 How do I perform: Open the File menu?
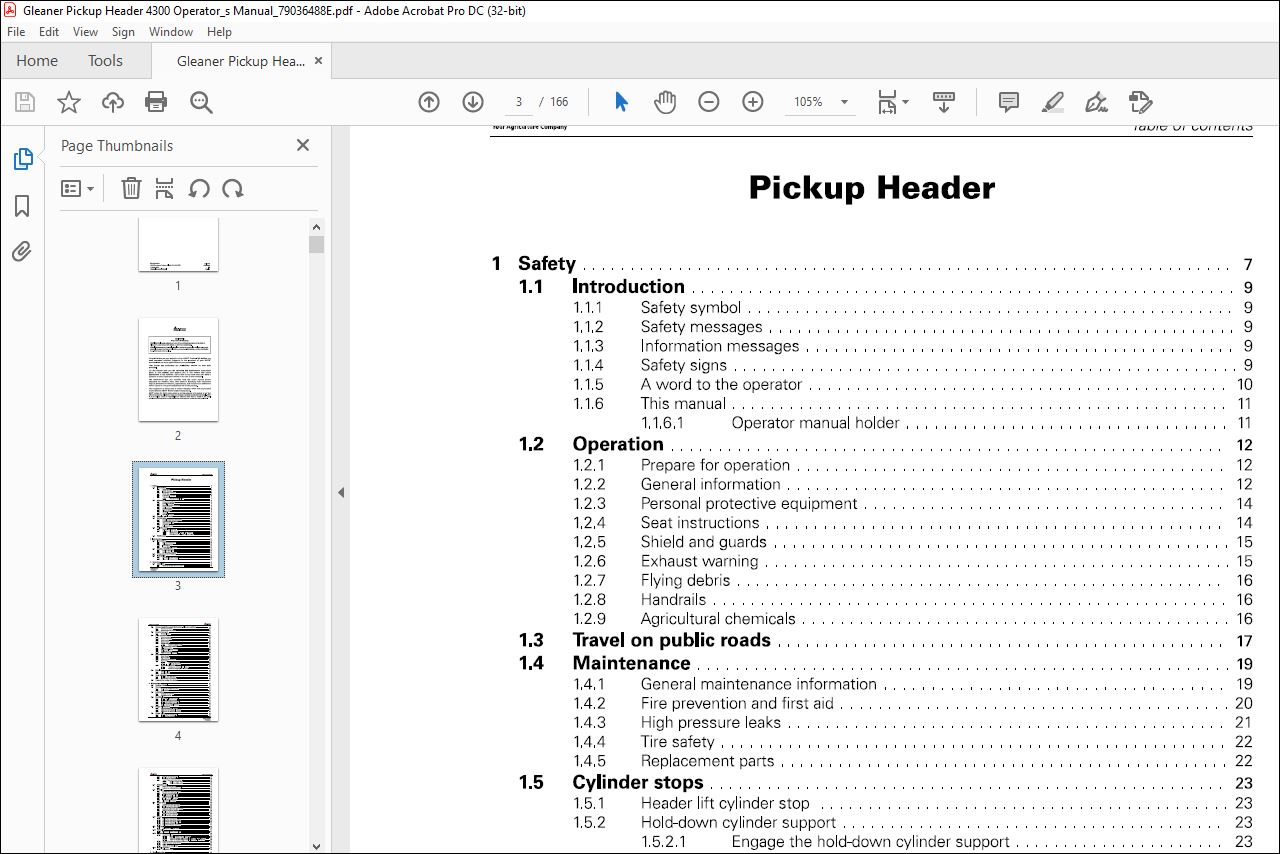(16, 32)
